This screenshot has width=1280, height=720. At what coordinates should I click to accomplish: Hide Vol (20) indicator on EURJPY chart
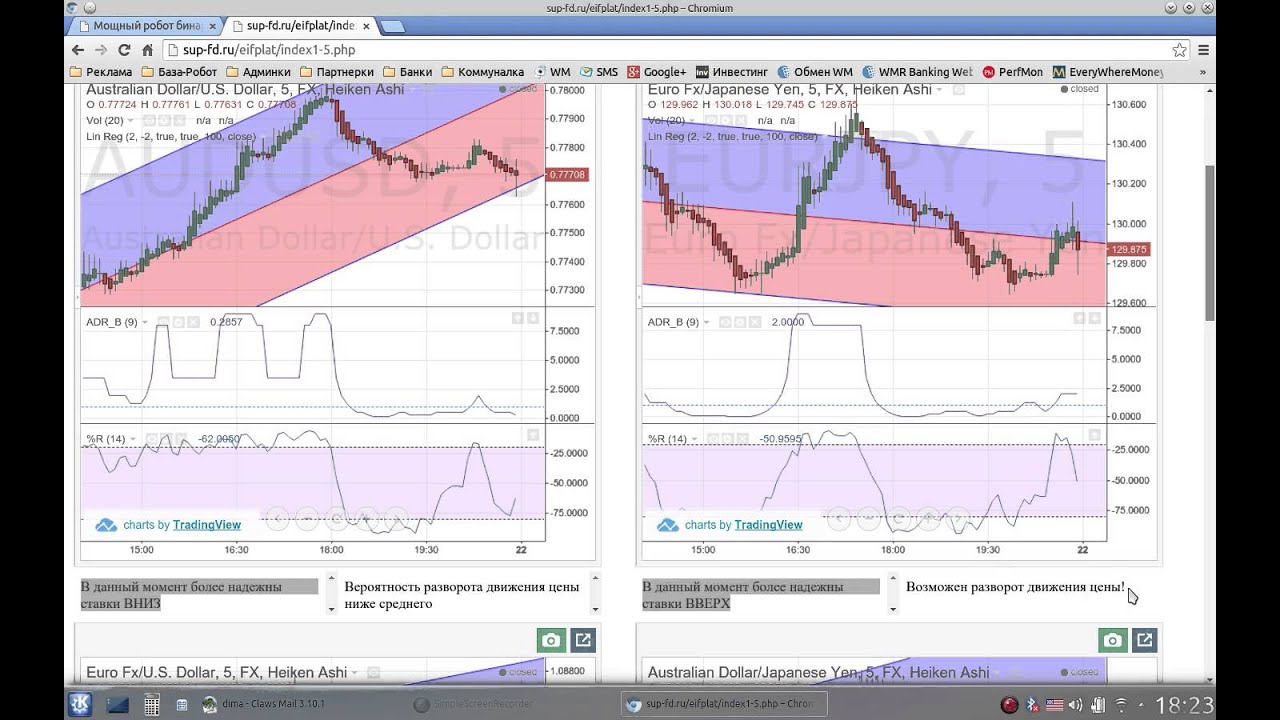click(x=711, y=120)
